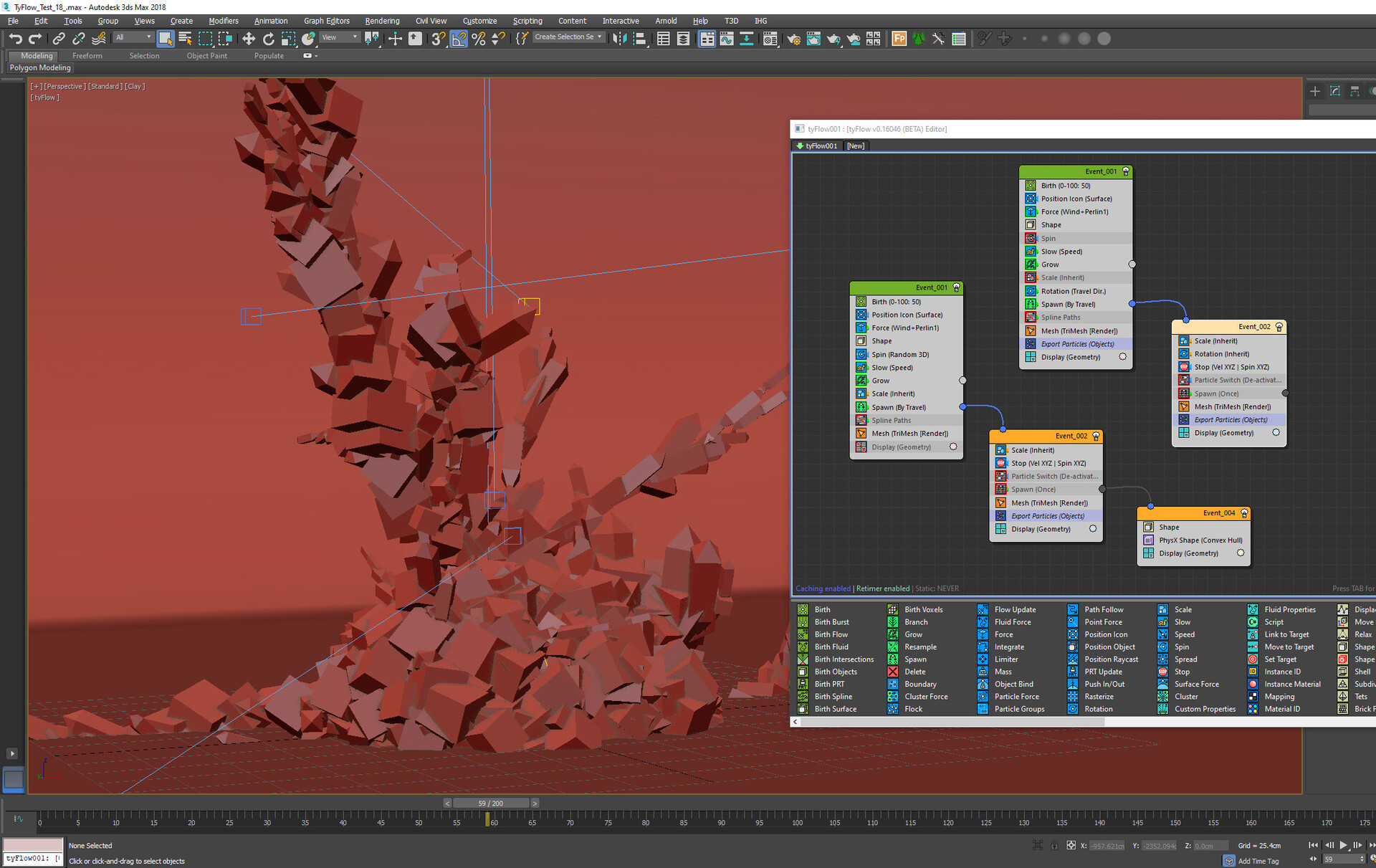Select the red Delete operator icon
Viewport: 1376px width, 868px height.
pos(893,672)
